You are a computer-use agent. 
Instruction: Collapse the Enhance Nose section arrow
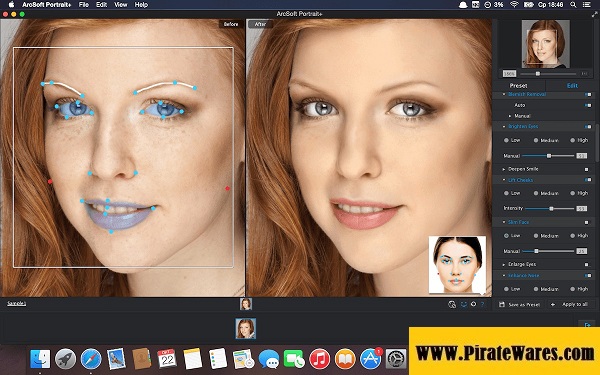pos(504,276)
